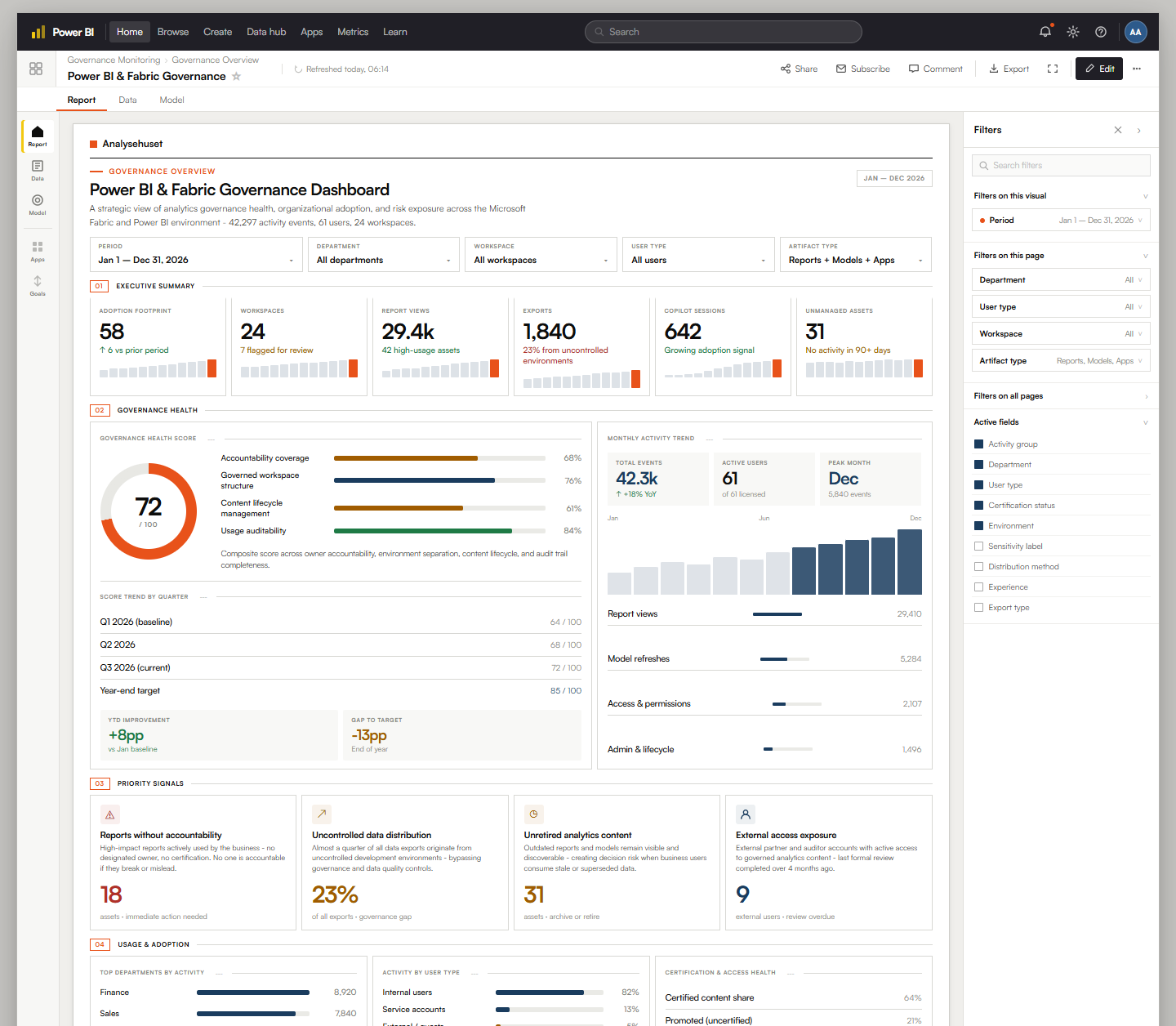Select the Report view in left sidebar

(38, 136)
